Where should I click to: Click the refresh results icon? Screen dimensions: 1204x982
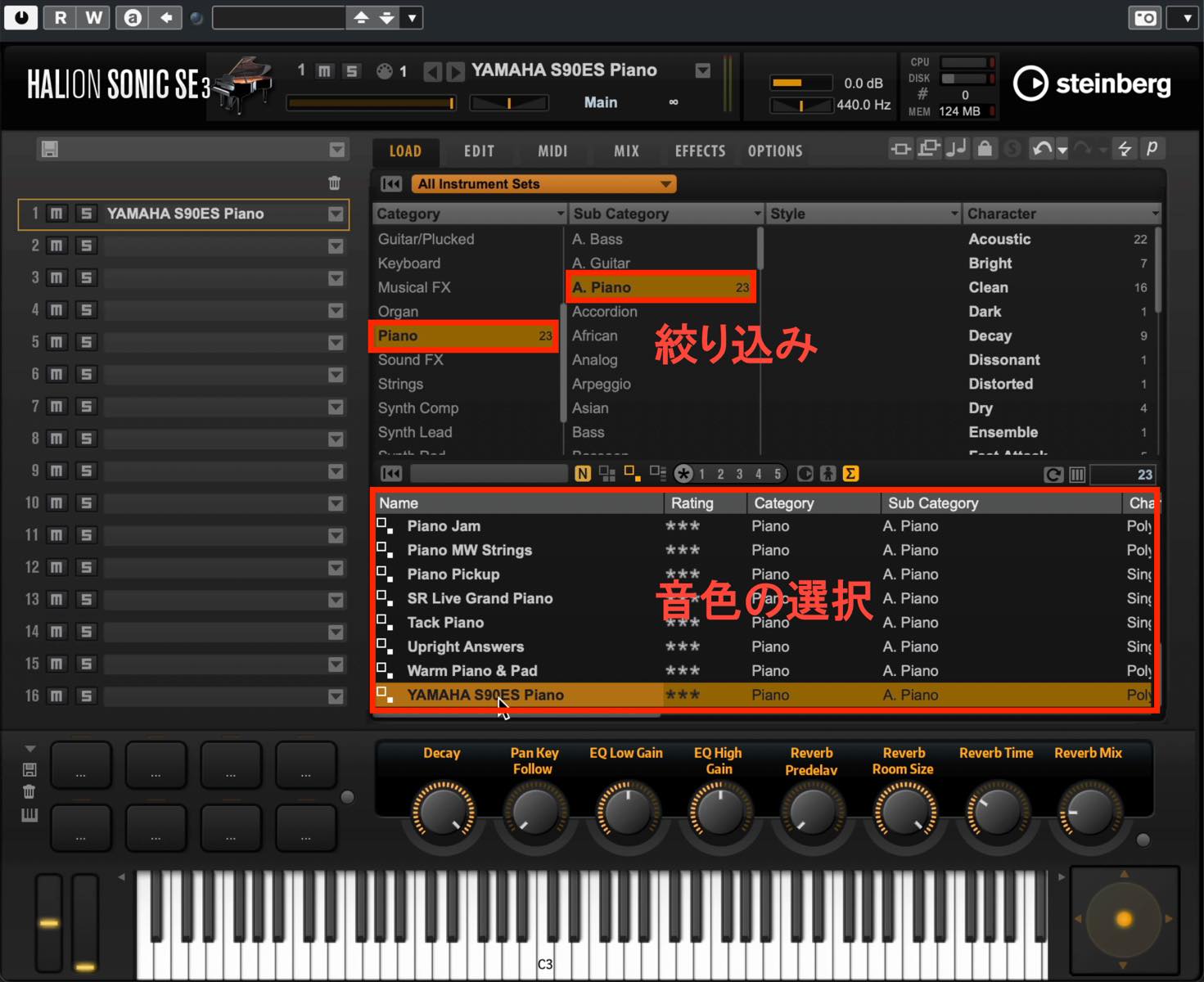pyautogui.click(x=1053, y=475)
